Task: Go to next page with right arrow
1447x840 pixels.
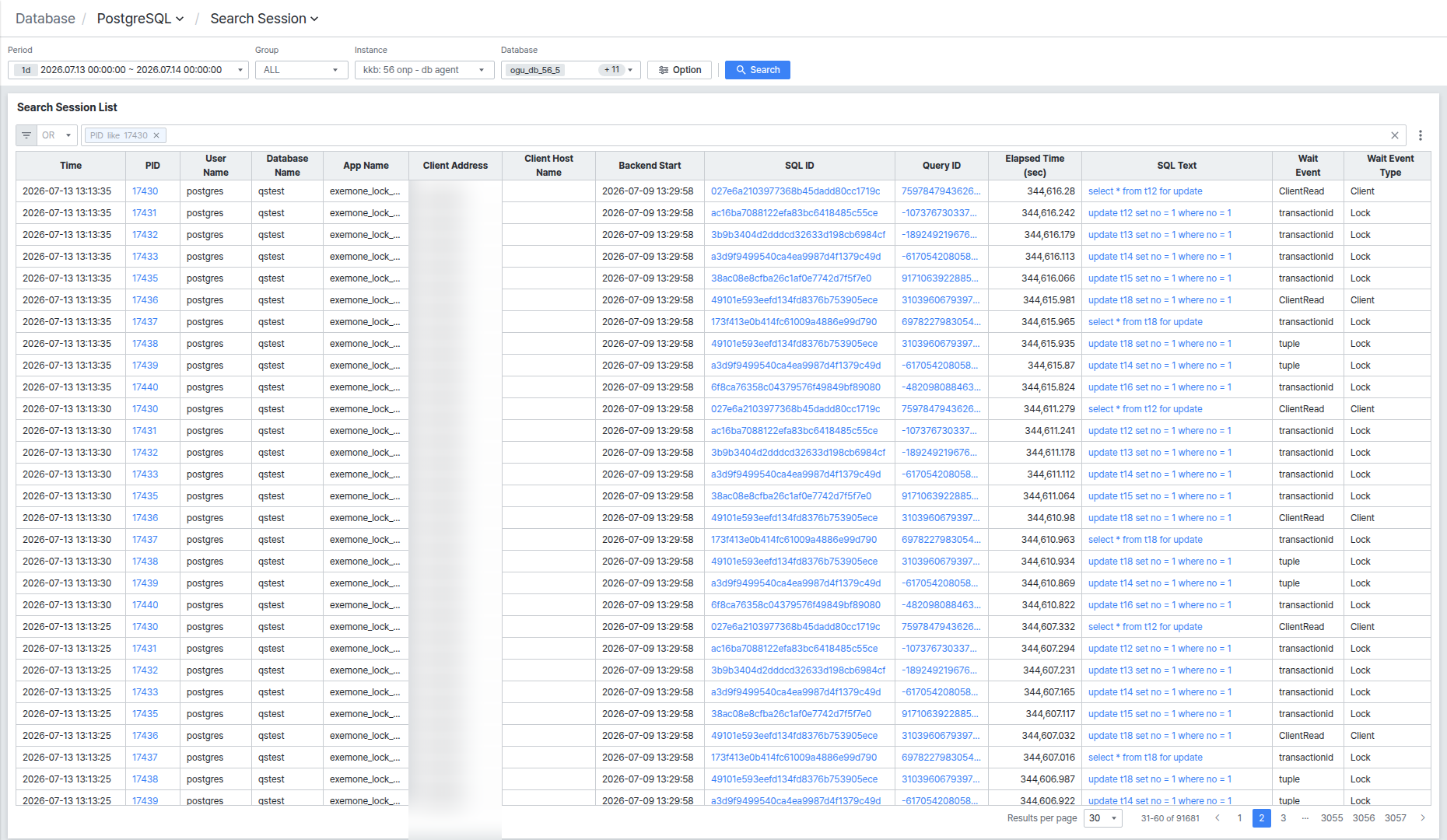Action: [1423, 818]
